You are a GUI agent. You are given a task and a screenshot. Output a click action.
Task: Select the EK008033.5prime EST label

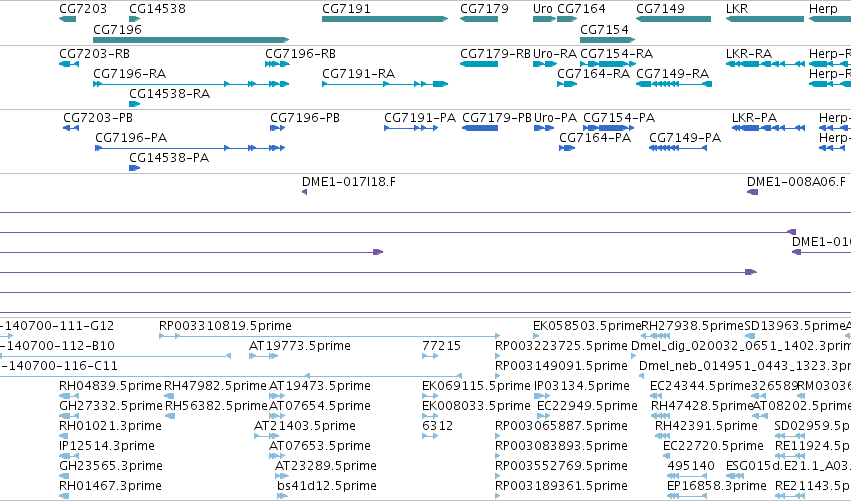pyautogui.click(x=476, y=406)
